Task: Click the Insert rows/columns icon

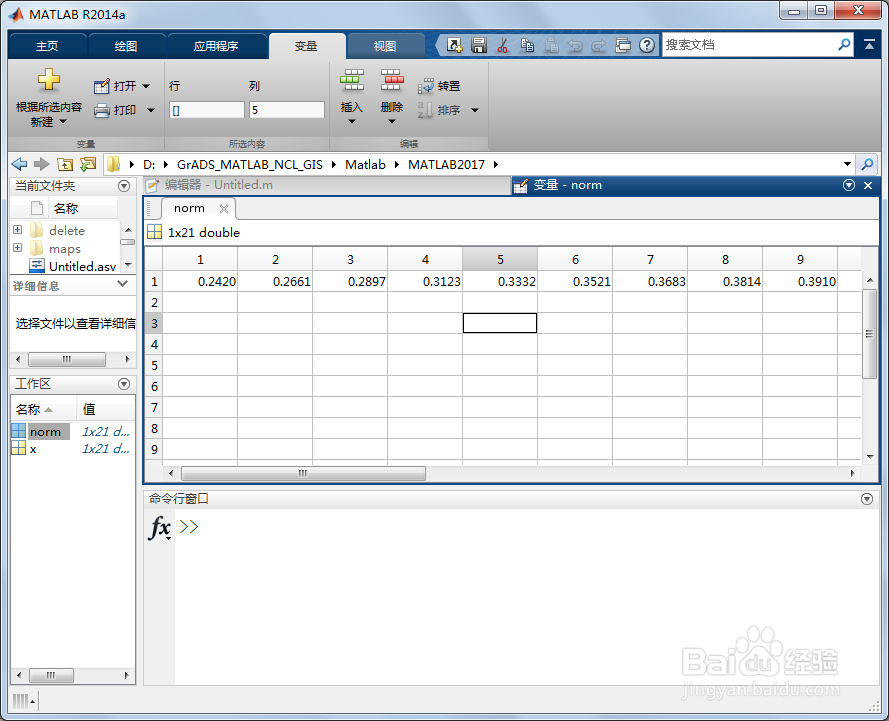Action: [x=352, y=80]
